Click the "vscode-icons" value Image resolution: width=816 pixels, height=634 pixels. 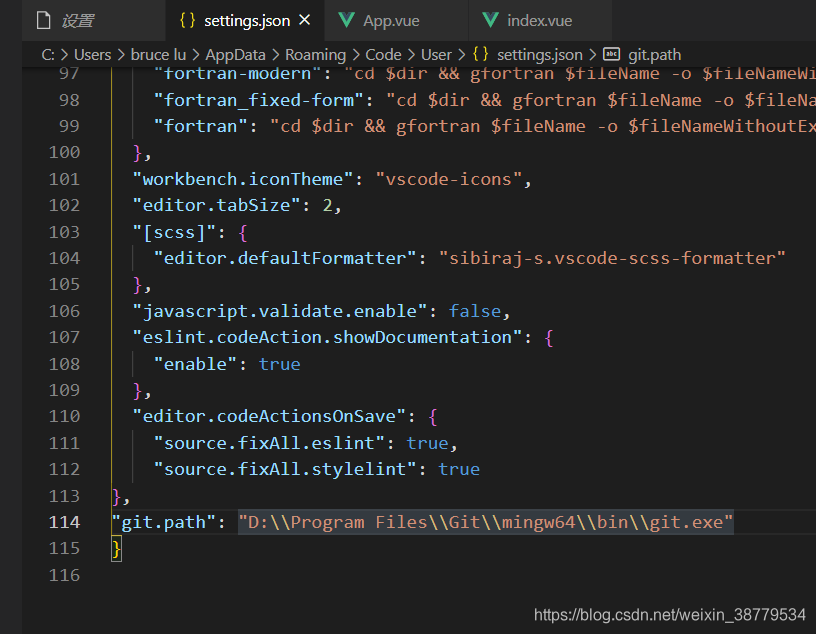449,180
